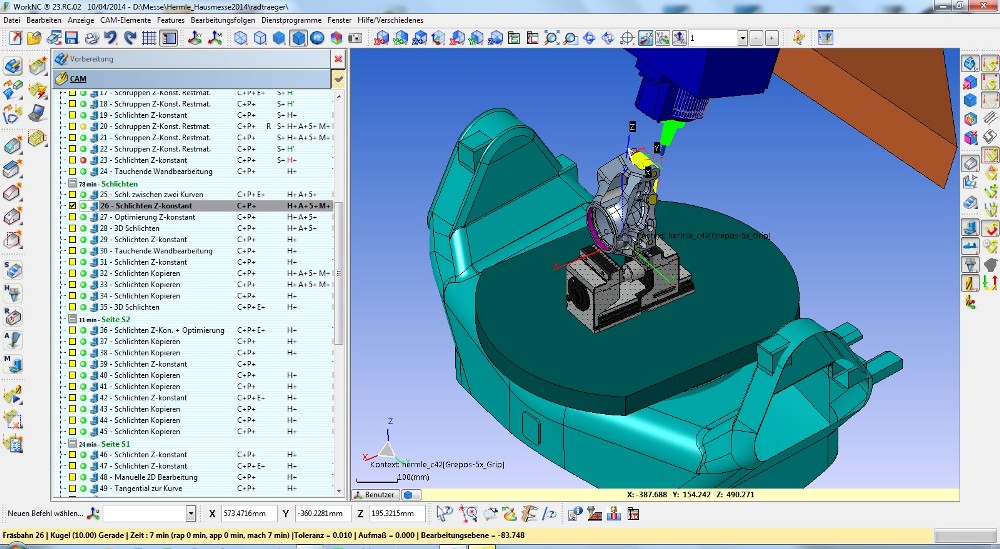This screenshot has height=549, width=1000.
Task: Click the X coordinate input field
Action: pos(249,513)
